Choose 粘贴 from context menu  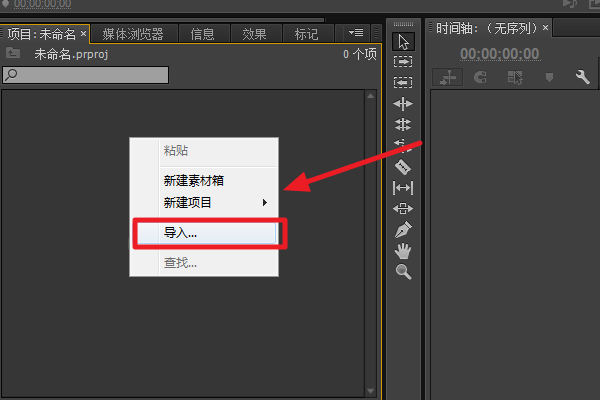pyautogui.click(x=204, y=151)
